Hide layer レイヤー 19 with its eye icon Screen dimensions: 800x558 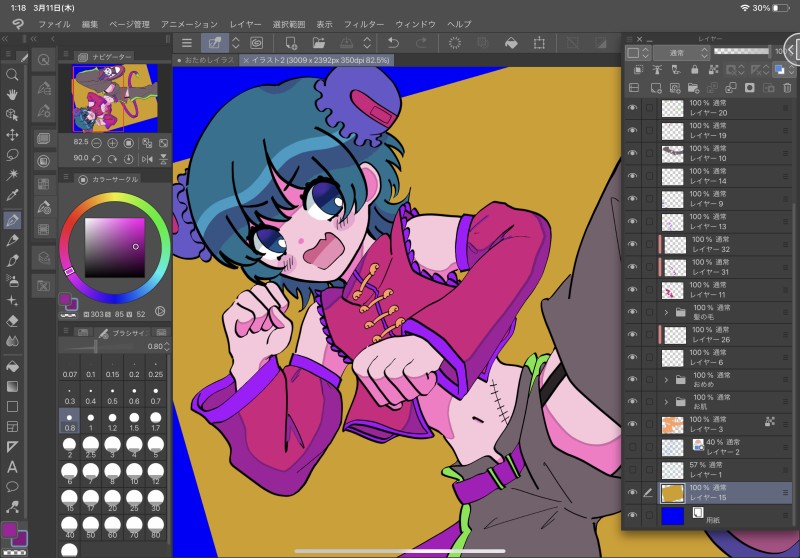pos(633,131)
